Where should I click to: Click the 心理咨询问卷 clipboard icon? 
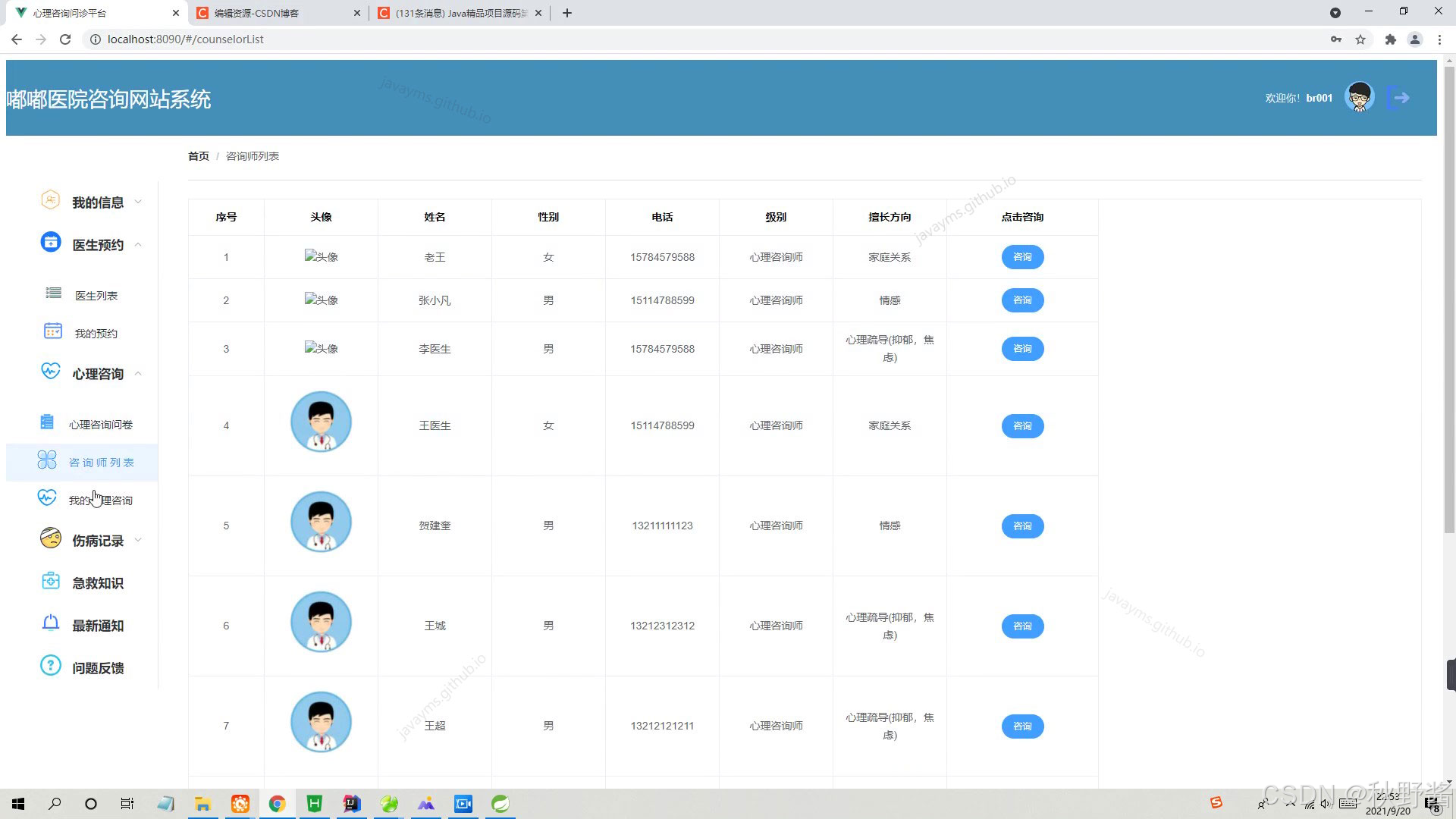pyautogui.click(x=47, y=422)
